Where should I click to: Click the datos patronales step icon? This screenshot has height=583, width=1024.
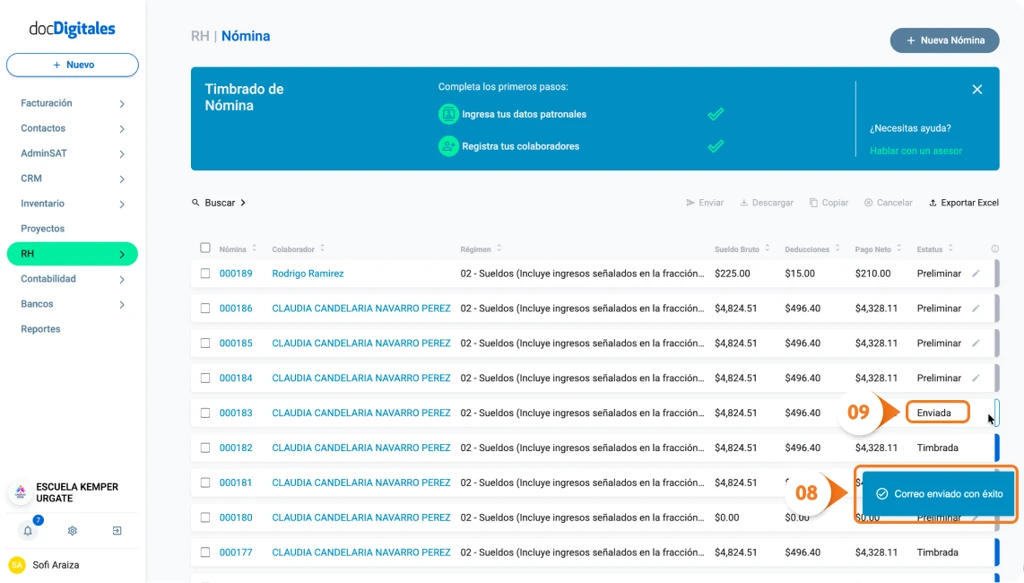pos(448,114)
